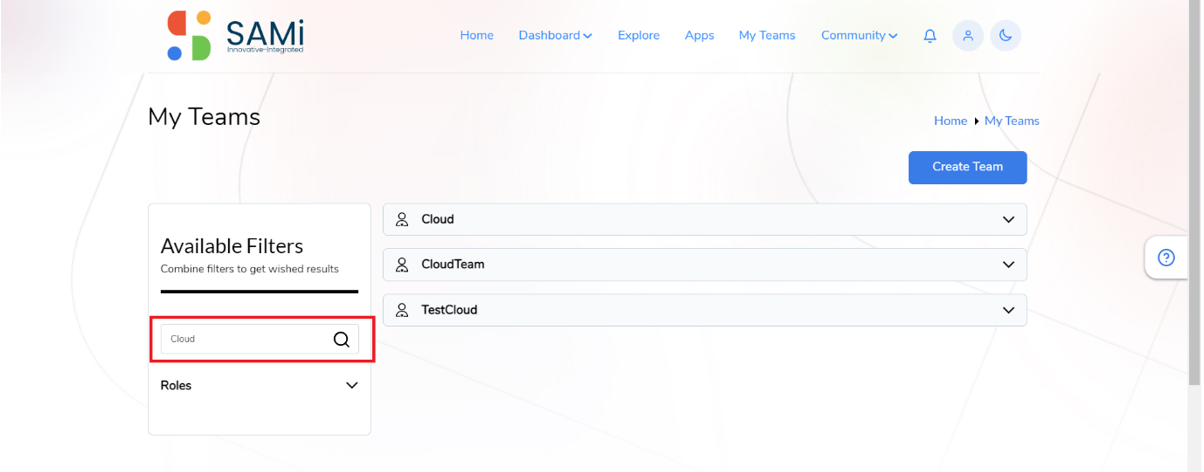Screen dimensions: 1204x472
Task: Open the Community dropdown menu
Action: click(x=859, y=35)
